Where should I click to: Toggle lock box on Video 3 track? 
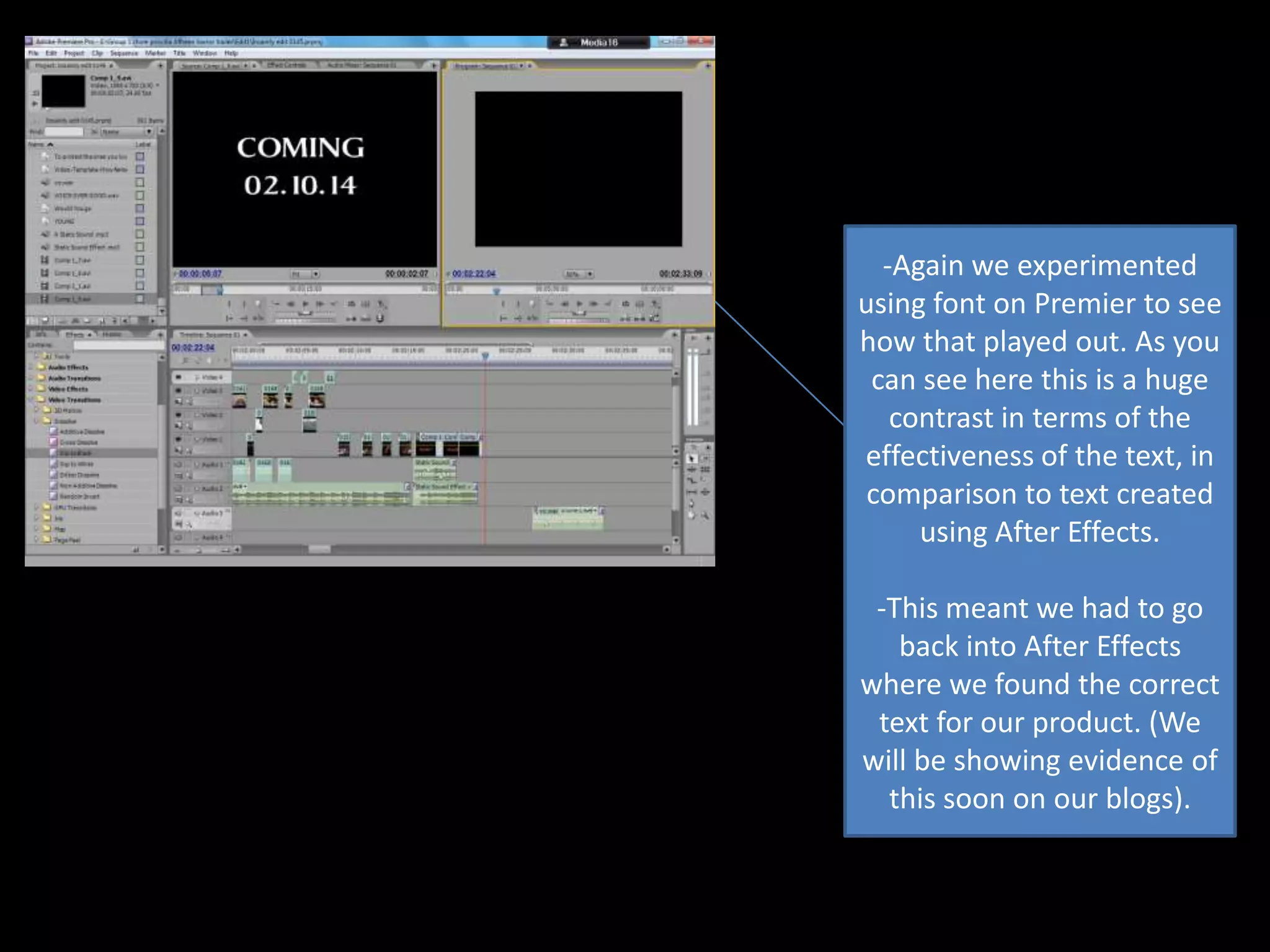[189, 390]
